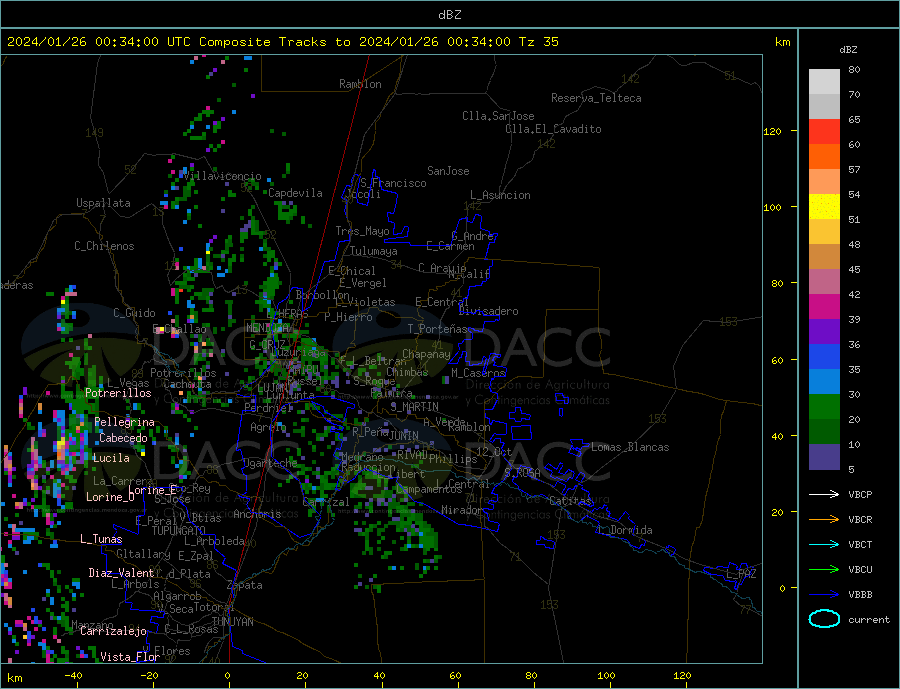The height and width of the screenshot is (689, 900).
Task: Click the 'P_Hierro' map label
Action: pos(348,317)
